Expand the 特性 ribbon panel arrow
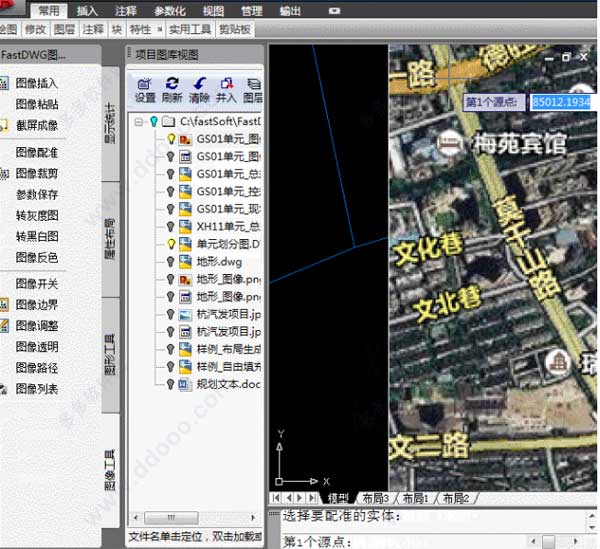Image resolution: width=600 pixels, height=549 pixels. coord(160,30)
